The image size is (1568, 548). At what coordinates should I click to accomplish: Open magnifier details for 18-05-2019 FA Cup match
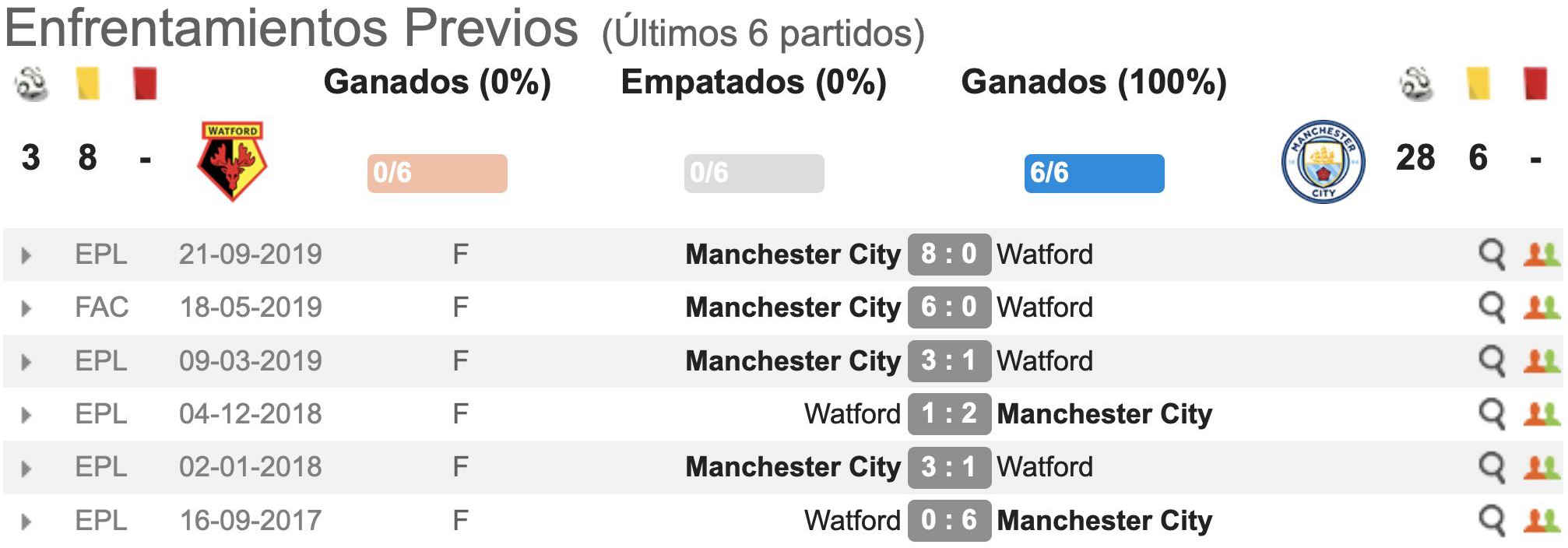[x=1492, y=307]
